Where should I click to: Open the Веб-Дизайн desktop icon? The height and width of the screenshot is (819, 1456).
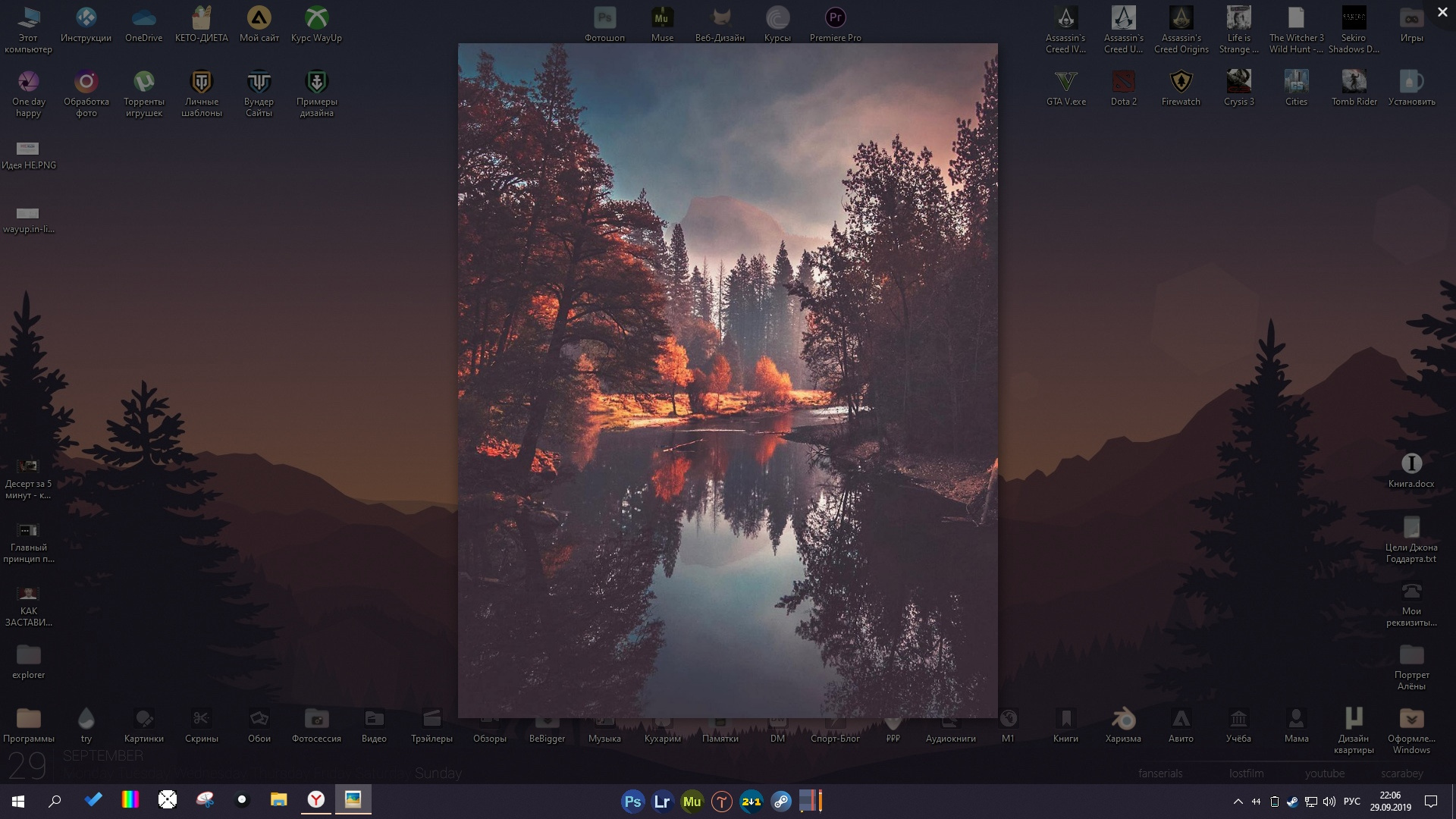[720, 24]
